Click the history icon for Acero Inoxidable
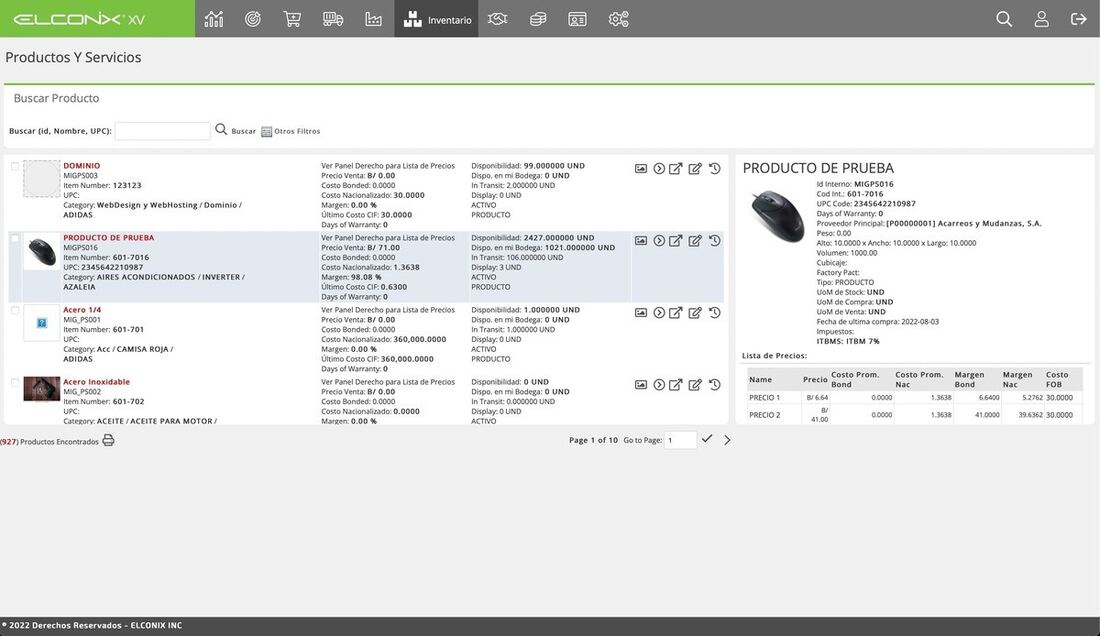1100x636 pixels. (714, 384)
